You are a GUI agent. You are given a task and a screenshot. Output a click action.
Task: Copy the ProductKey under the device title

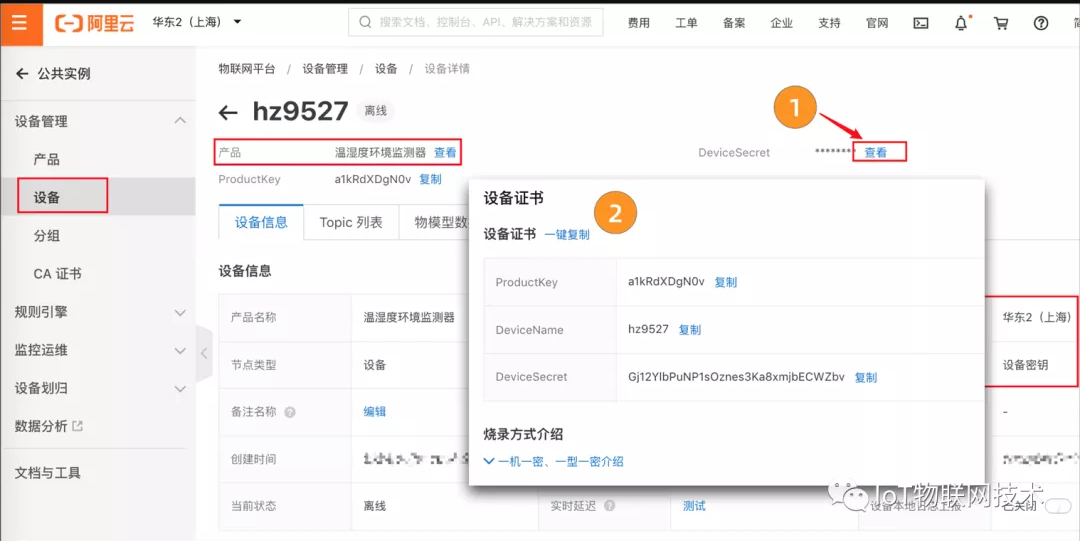click(430, 179)
